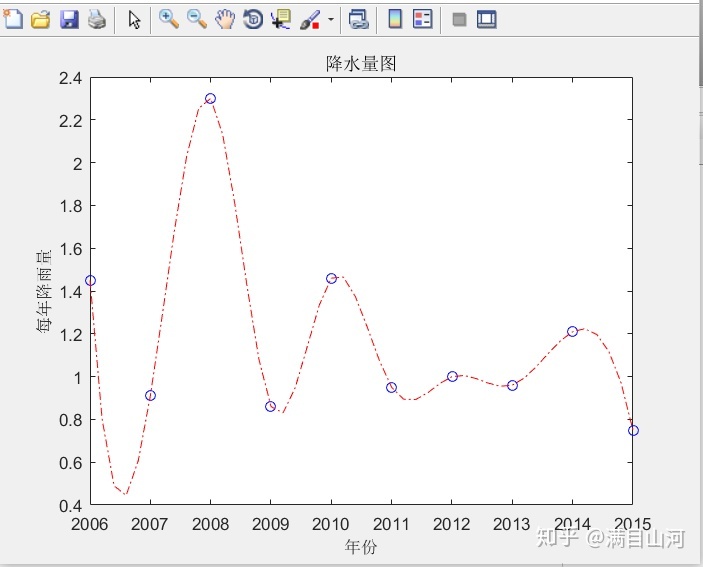Click the 2006 data point marker
This screenshot has width=703, height=567.
[90, 281]
